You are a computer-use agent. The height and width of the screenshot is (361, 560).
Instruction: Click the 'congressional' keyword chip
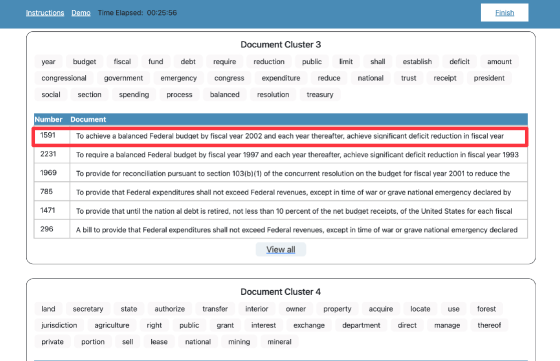64,78
